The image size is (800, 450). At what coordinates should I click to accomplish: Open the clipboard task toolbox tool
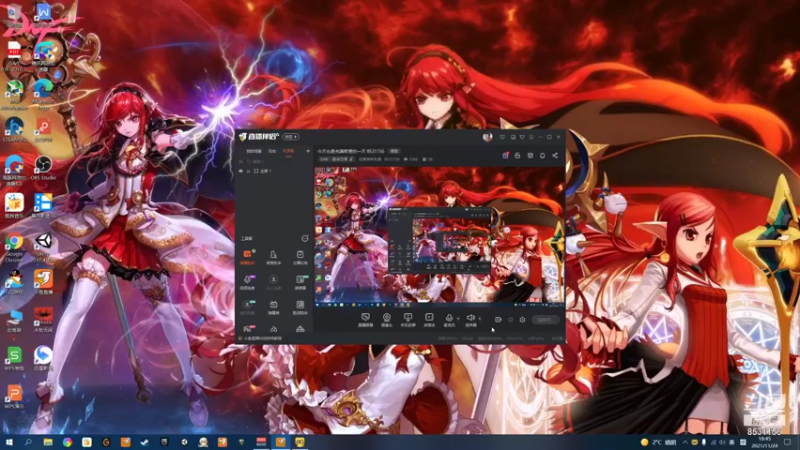pyautogui.click(x=300, y=257)
